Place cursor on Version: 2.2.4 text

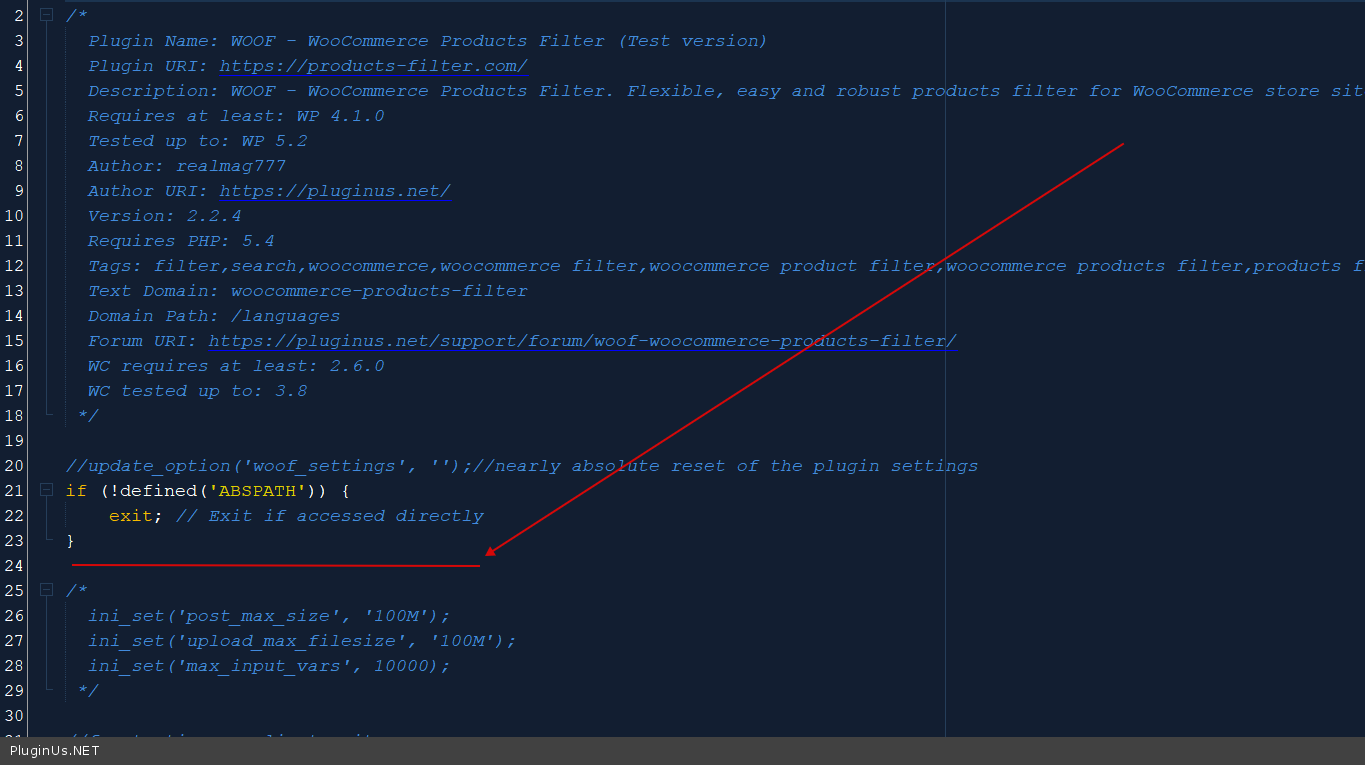tap(164, 216)
